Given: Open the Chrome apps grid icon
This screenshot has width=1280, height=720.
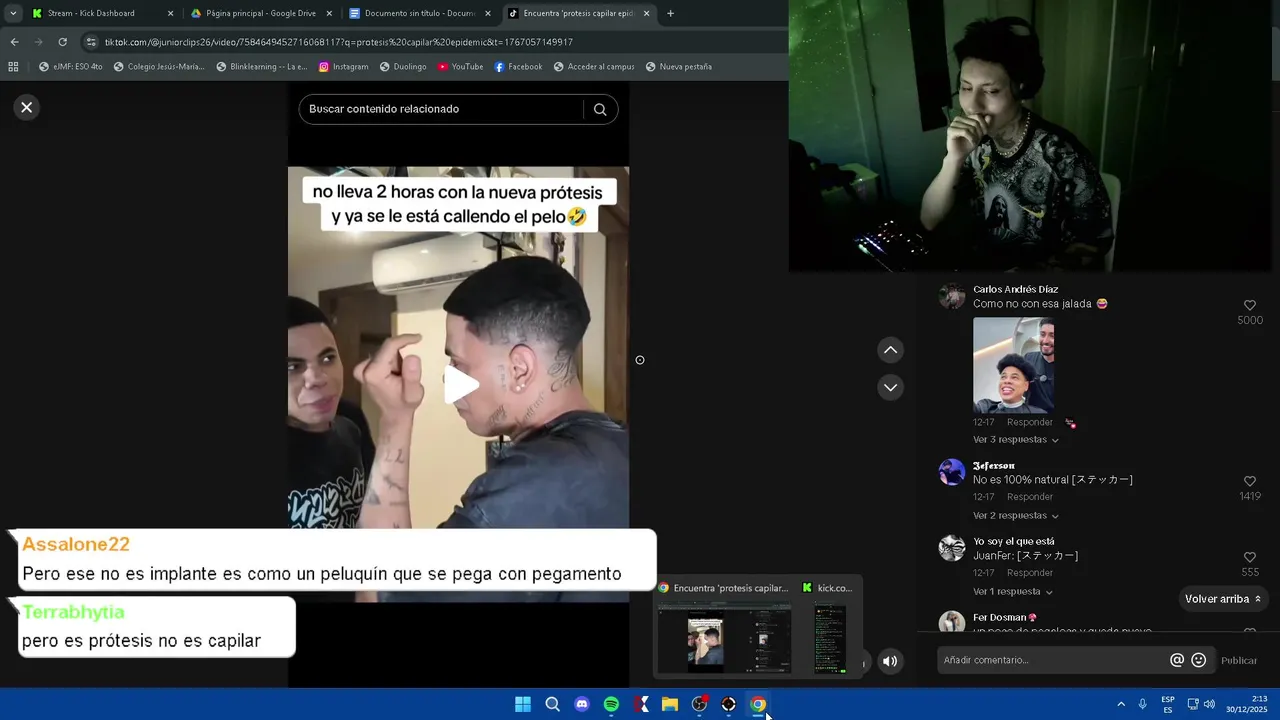Looking at the screenshot, I should point(13,67).
